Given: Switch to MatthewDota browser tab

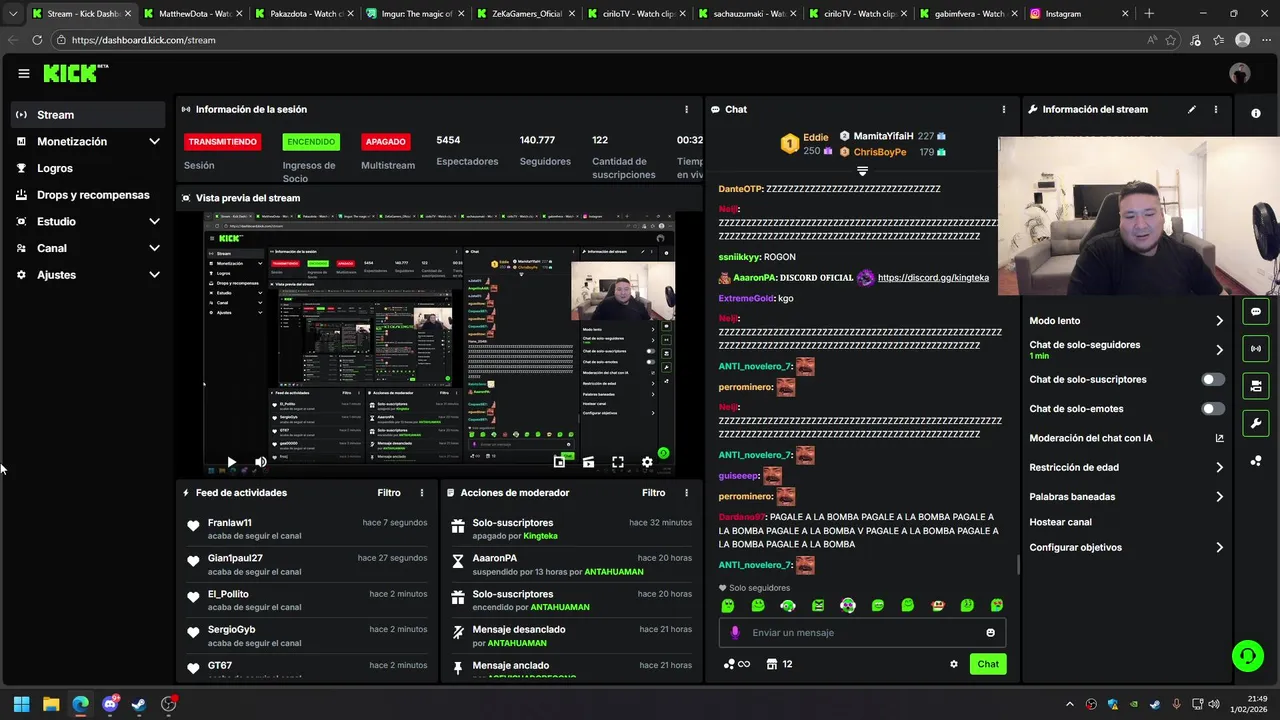Looking at the screenshot, I should pyautogui.click(x=192, y=14).
